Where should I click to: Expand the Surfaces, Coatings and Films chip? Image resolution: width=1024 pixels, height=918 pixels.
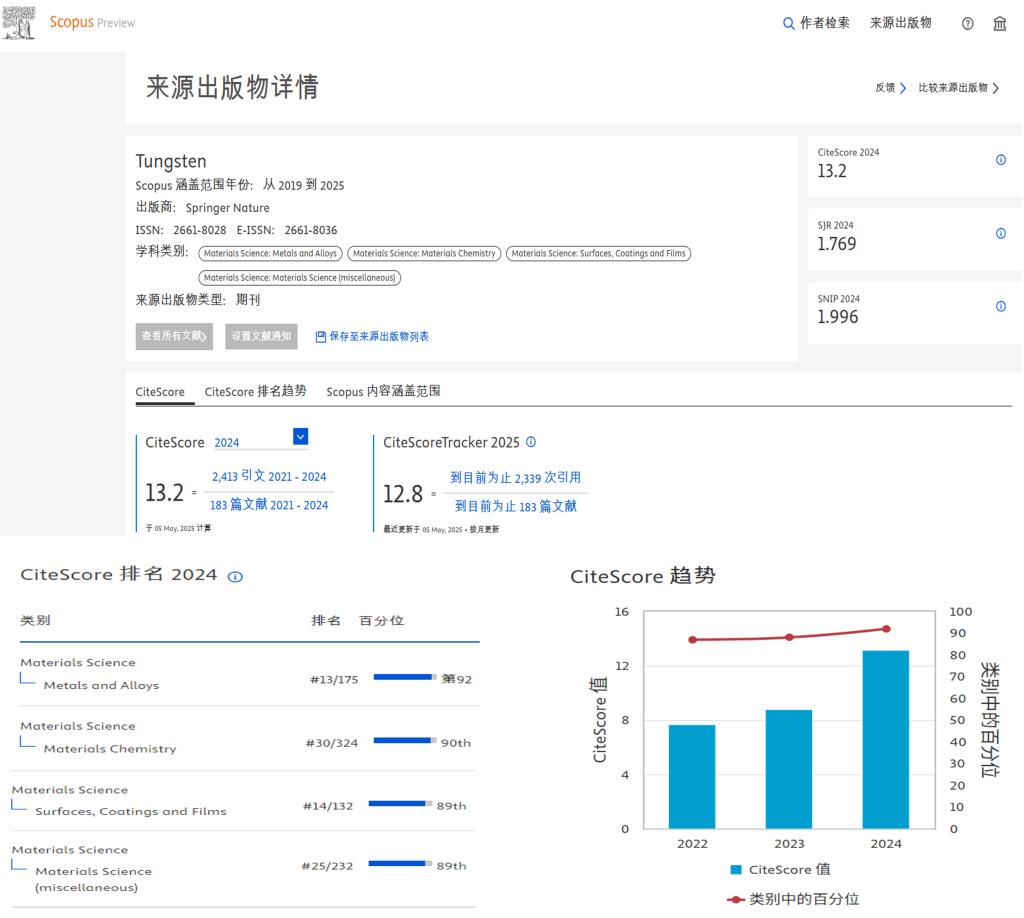(x=598, y=253)
